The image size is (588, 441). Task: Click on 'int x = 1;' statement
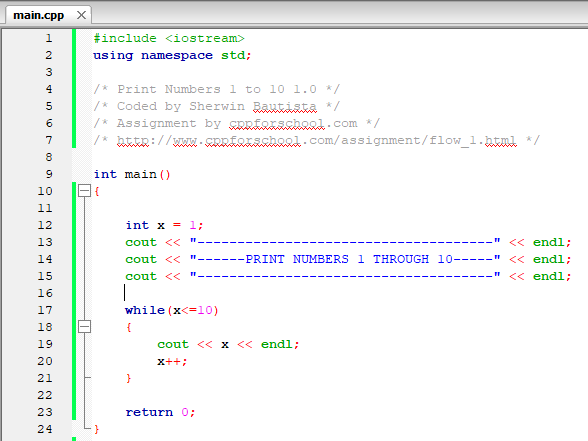pos(164,225)
